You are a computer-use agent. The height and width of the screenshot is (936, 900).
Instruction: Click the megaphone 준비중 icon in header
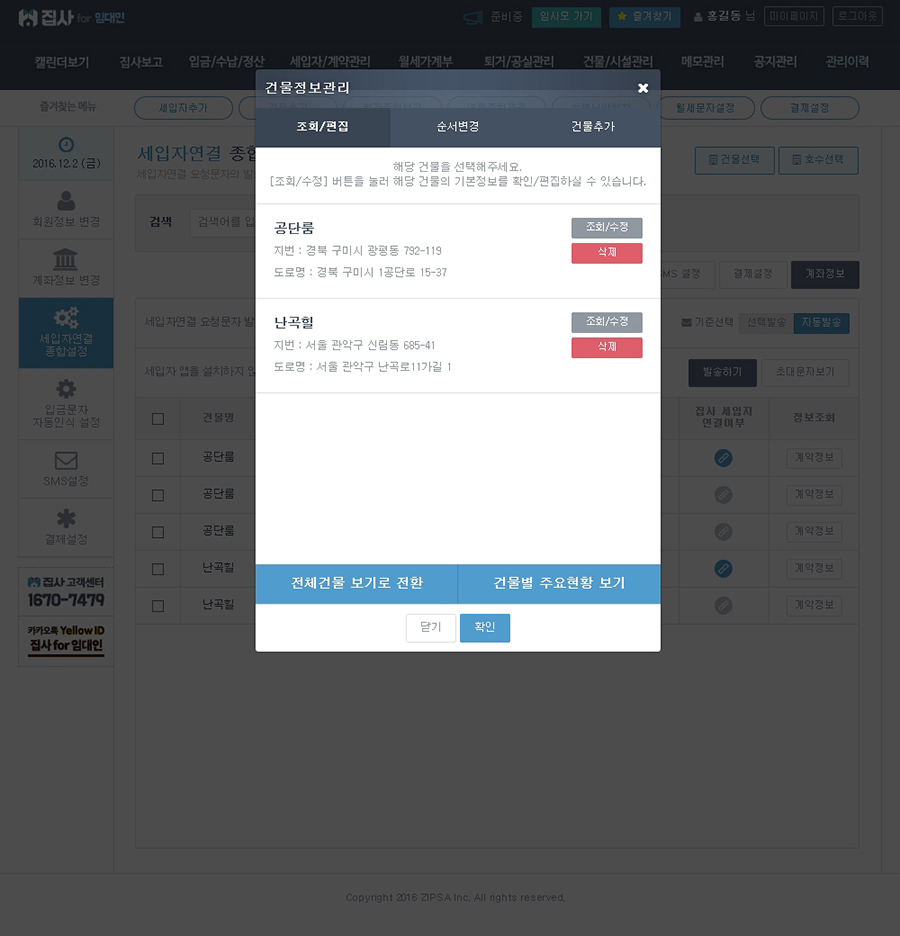473,17
